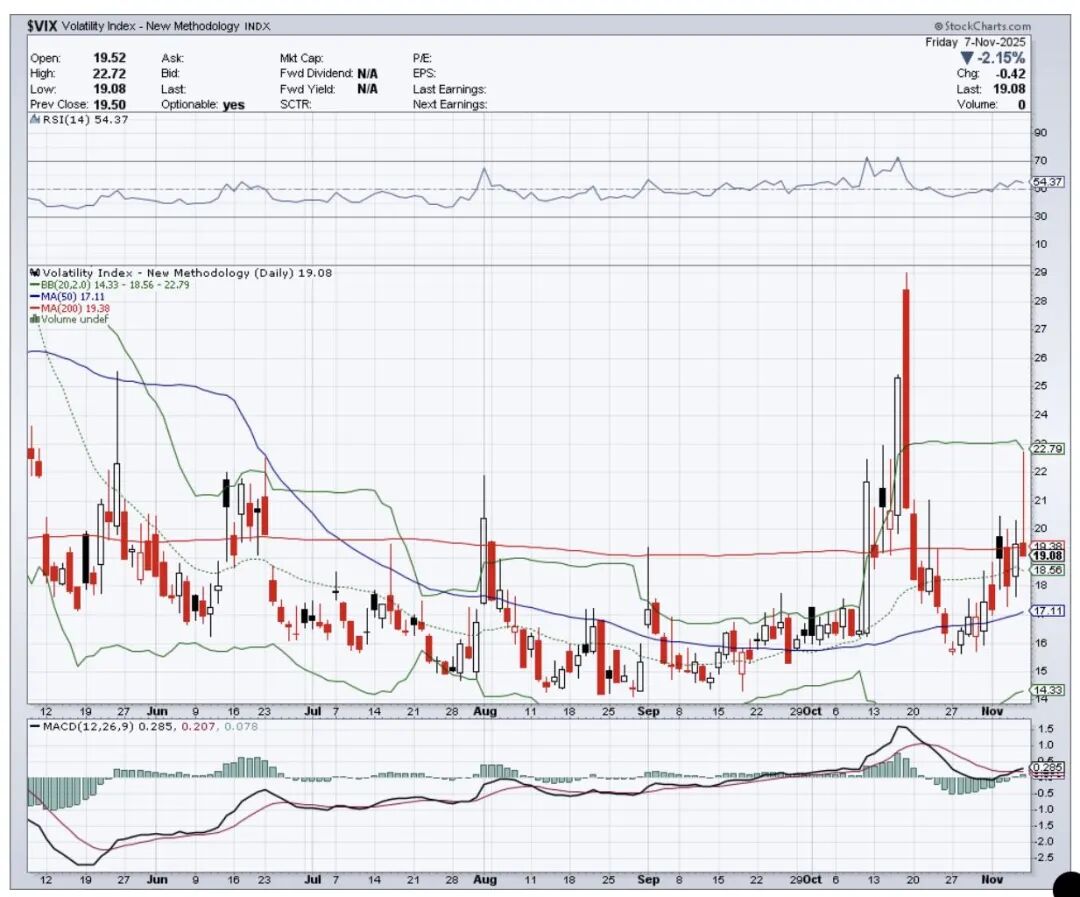Select the Prev Close value 19.50
The width and height of the screenshot is (1080, 897).
pyautogui.click(x=110, y=104)
